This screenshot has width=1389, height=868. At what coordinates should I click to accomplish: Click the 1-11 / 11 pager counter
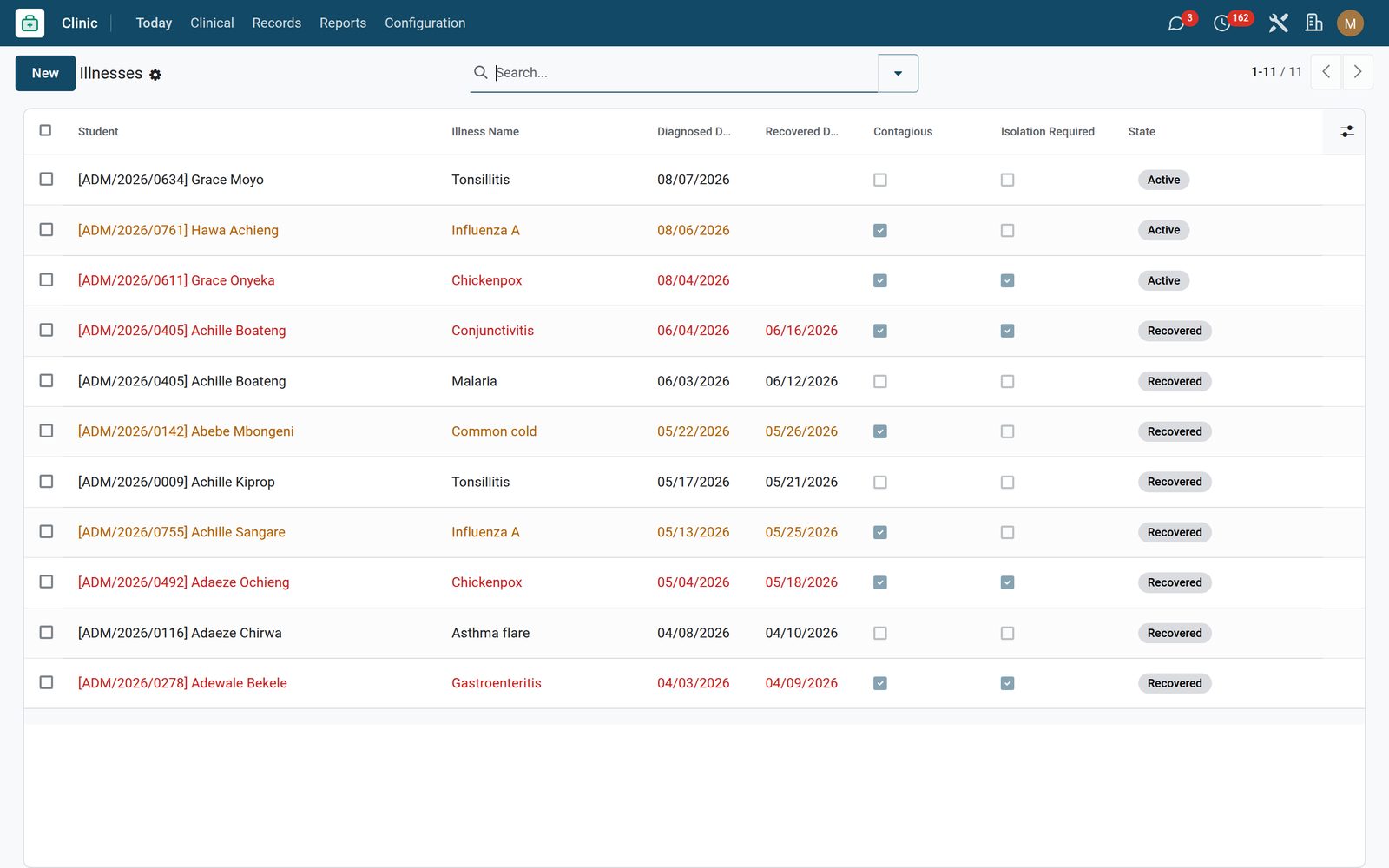(1276, 72)
